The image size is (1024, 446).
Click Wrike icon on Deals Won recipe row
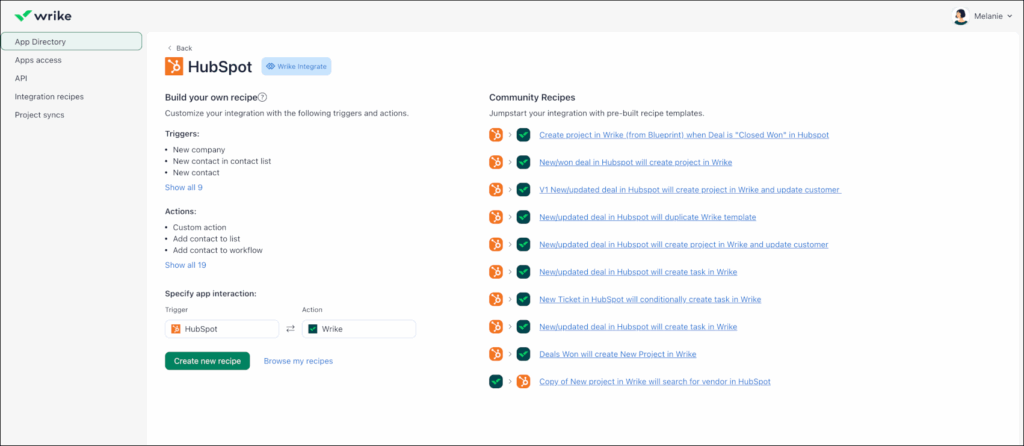[523, 354]
